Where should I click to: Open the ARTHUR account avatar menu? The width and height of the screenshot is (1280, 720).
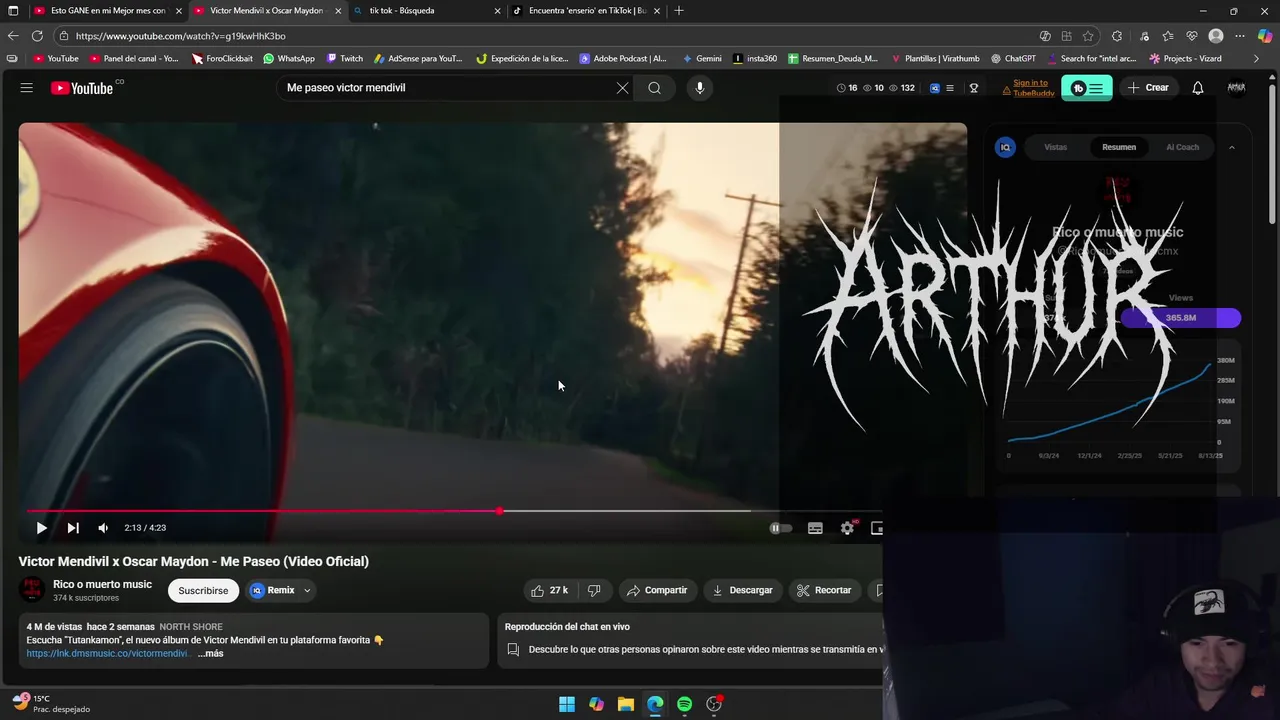1236,88
